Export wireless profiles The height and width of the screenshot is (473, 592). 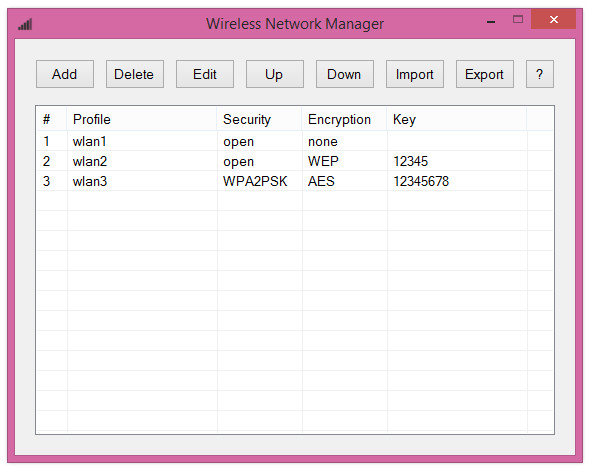click(x=485, y=74)
